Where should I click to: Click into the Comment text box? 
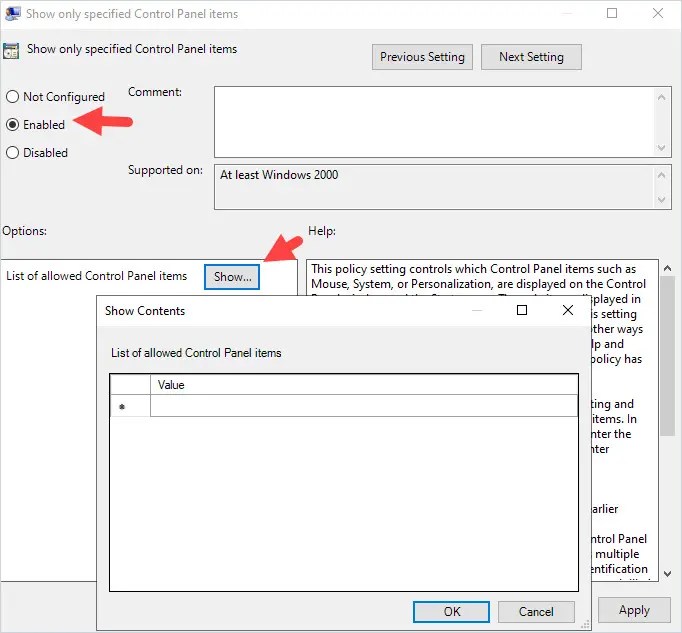435,122
